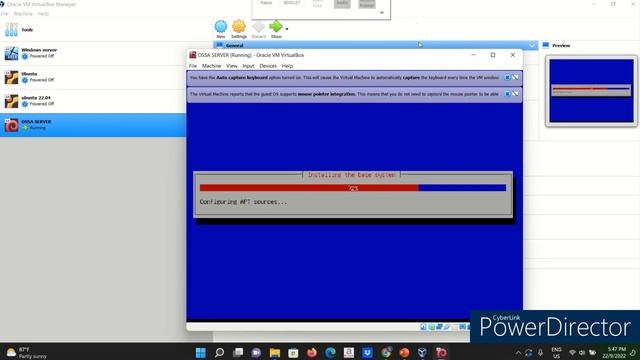The height and width of the screenshot is (360, 640).
Task: Open File menu in VM window
Action: 193,66
